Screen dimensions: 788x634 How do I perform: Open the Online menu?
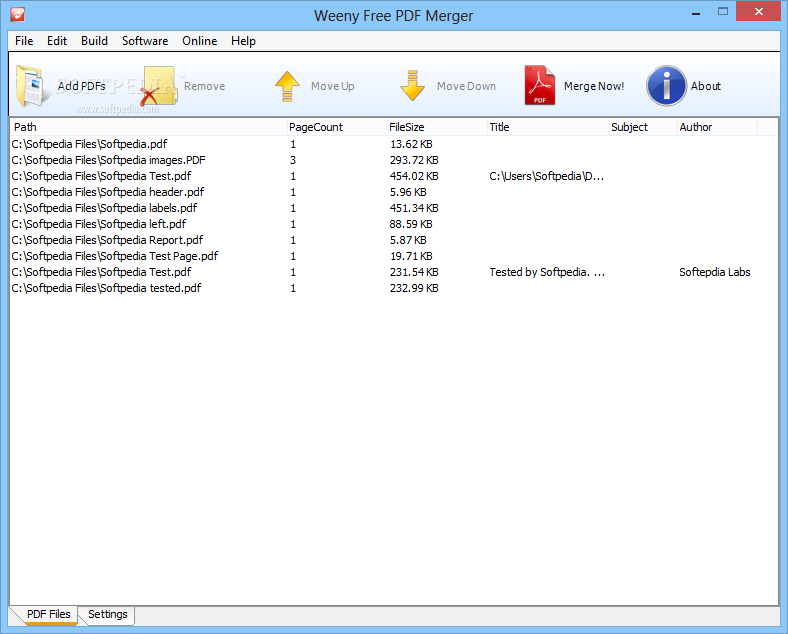(200, 41)
